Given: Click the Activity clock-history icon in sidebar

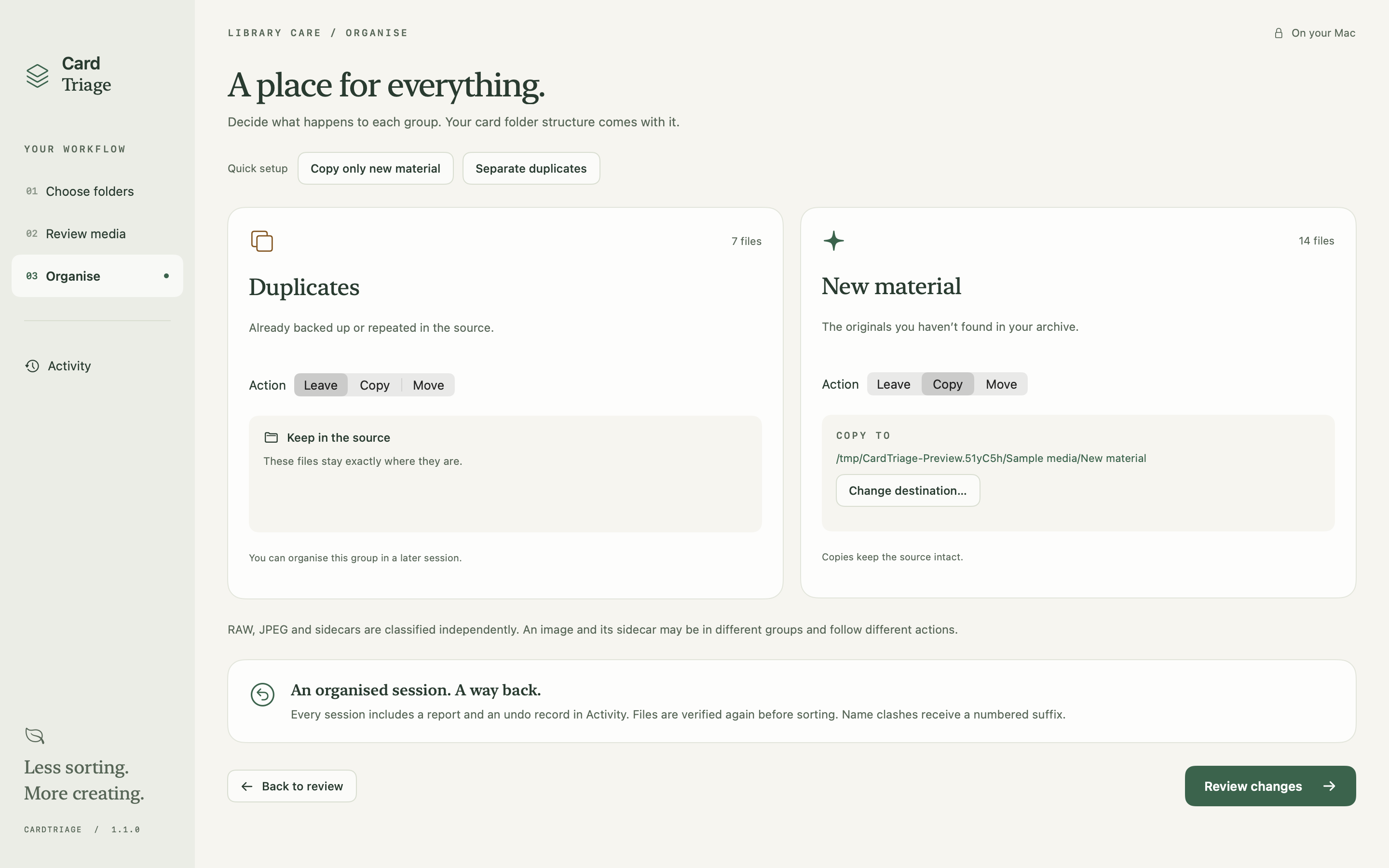Looking at the screenshot, I should (32, 366).
